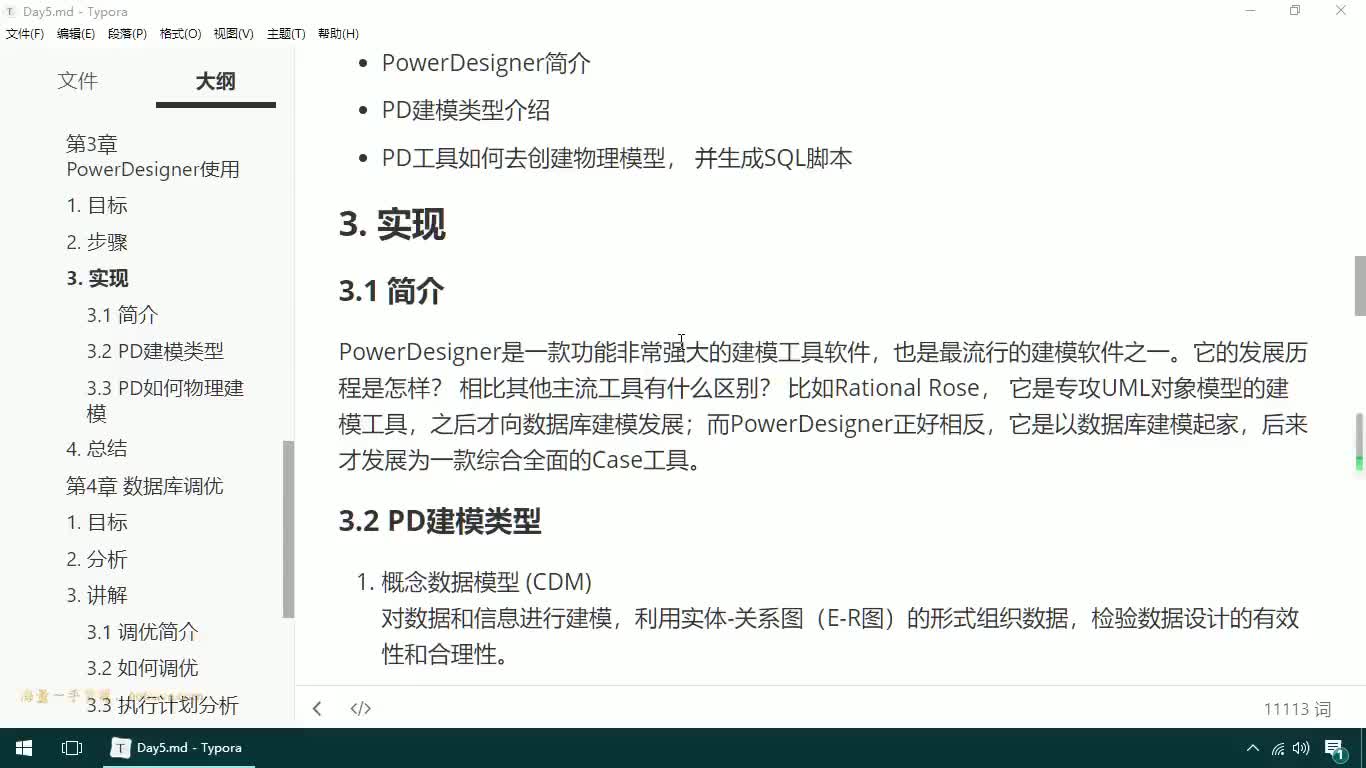The image size is (1366, 768).
Task: Switch sidebar to 大纲 tab
Action: point(216,81)
